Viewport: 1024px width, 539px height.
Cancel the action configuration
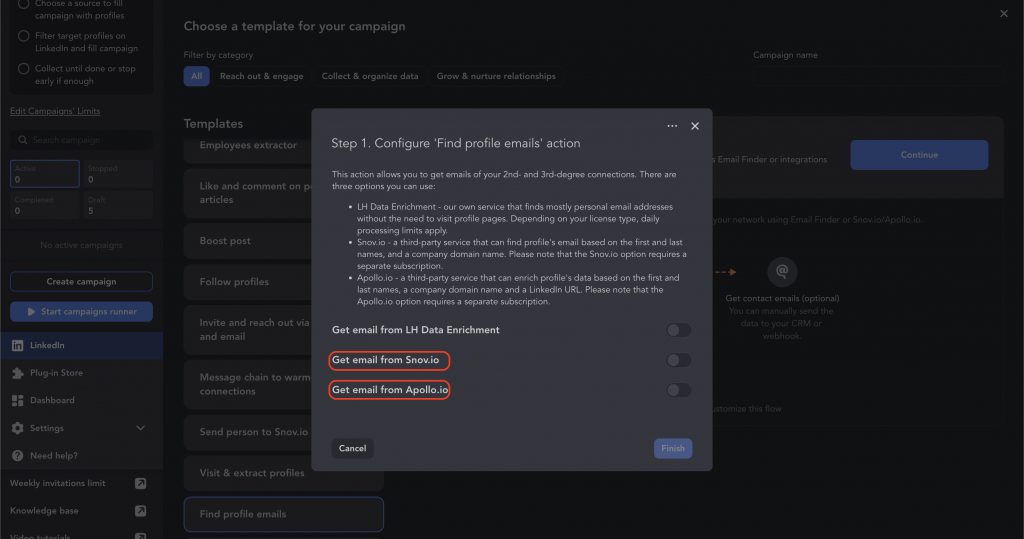(352, 448)
